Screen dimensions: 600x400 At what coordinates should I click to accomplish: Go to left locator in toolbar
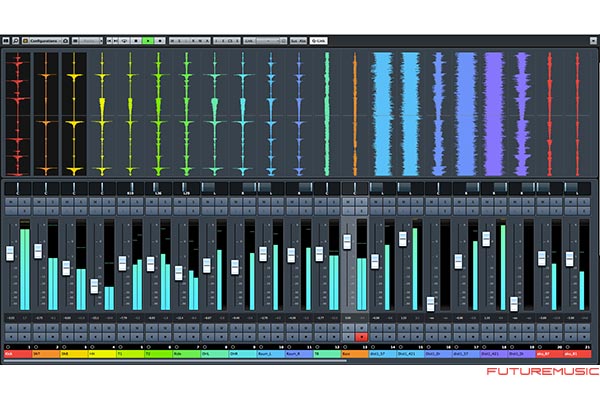coord(109,41)
